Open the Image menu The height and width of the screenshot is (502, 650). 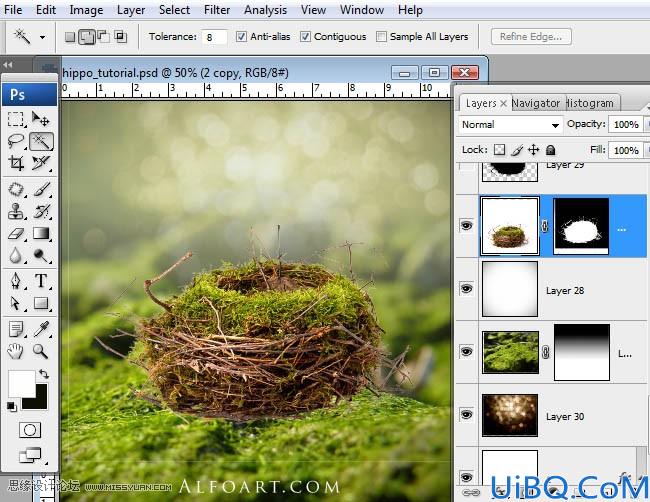tap(86, 10)
